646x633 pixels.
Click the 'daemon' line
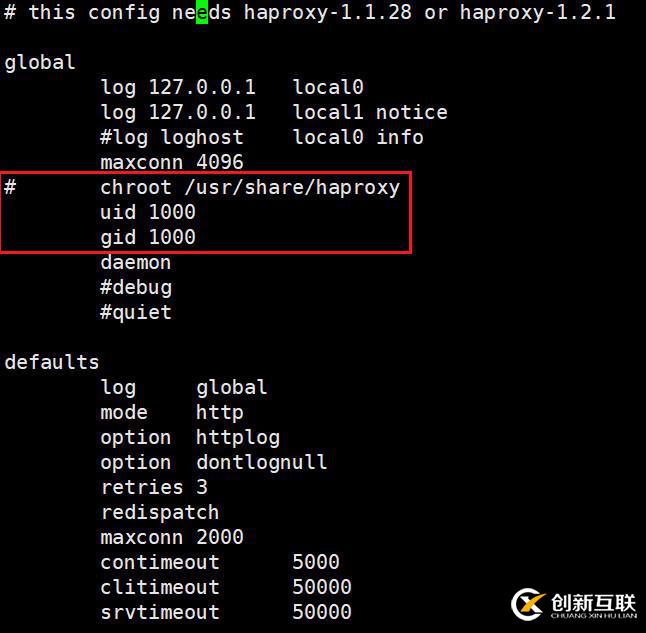pyautogui.click(x=136, y=263)
